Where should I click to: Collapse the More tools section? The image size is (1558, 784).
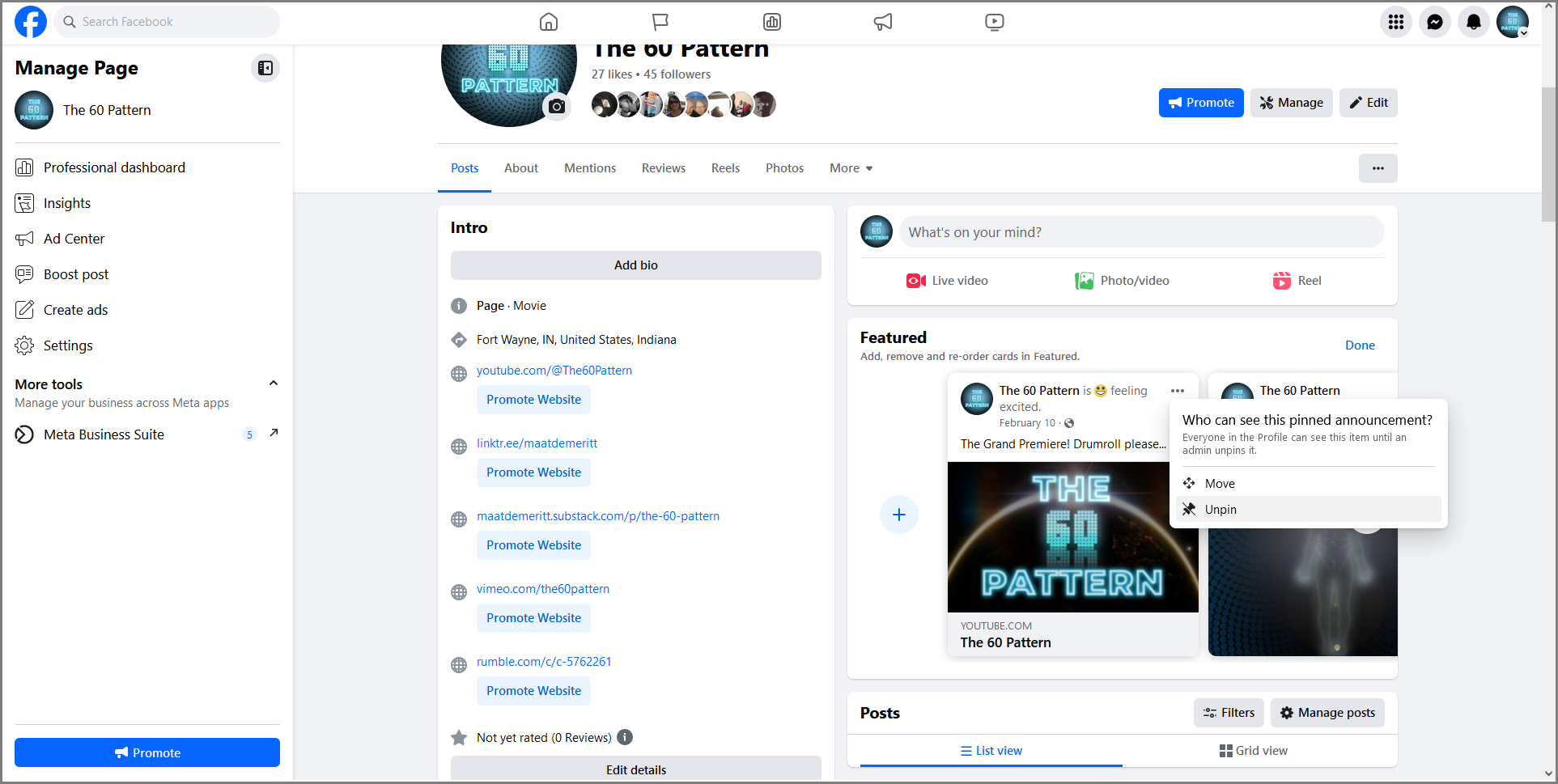click(x=274, y=384)
